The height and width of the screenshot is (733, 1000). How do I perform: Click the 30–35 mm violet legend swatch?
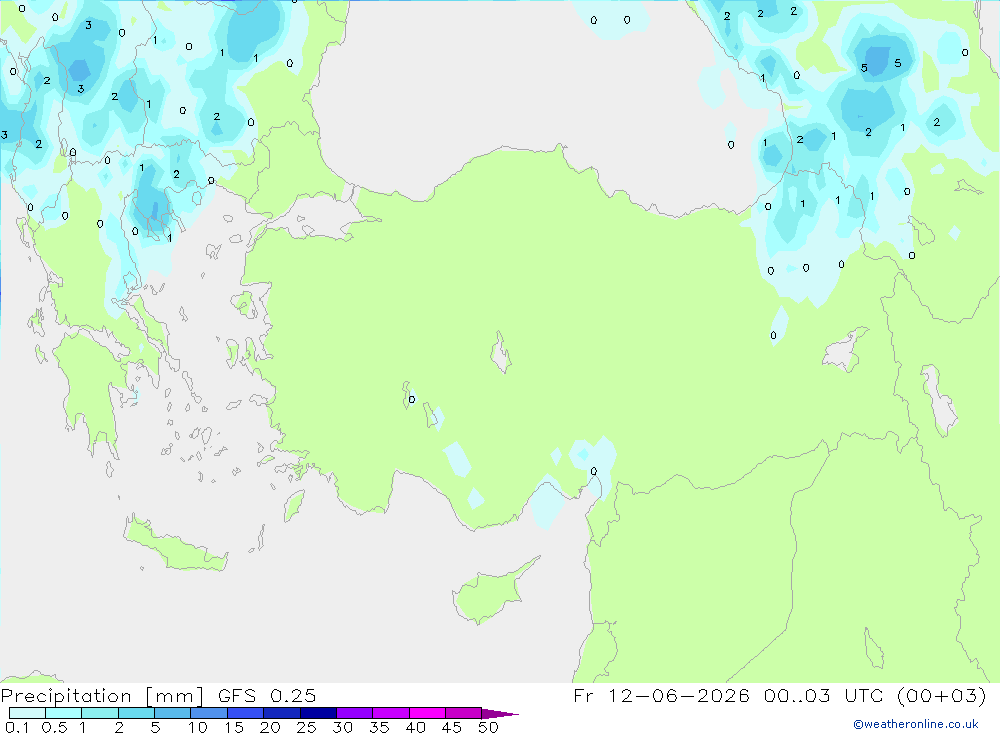(355, 713)
